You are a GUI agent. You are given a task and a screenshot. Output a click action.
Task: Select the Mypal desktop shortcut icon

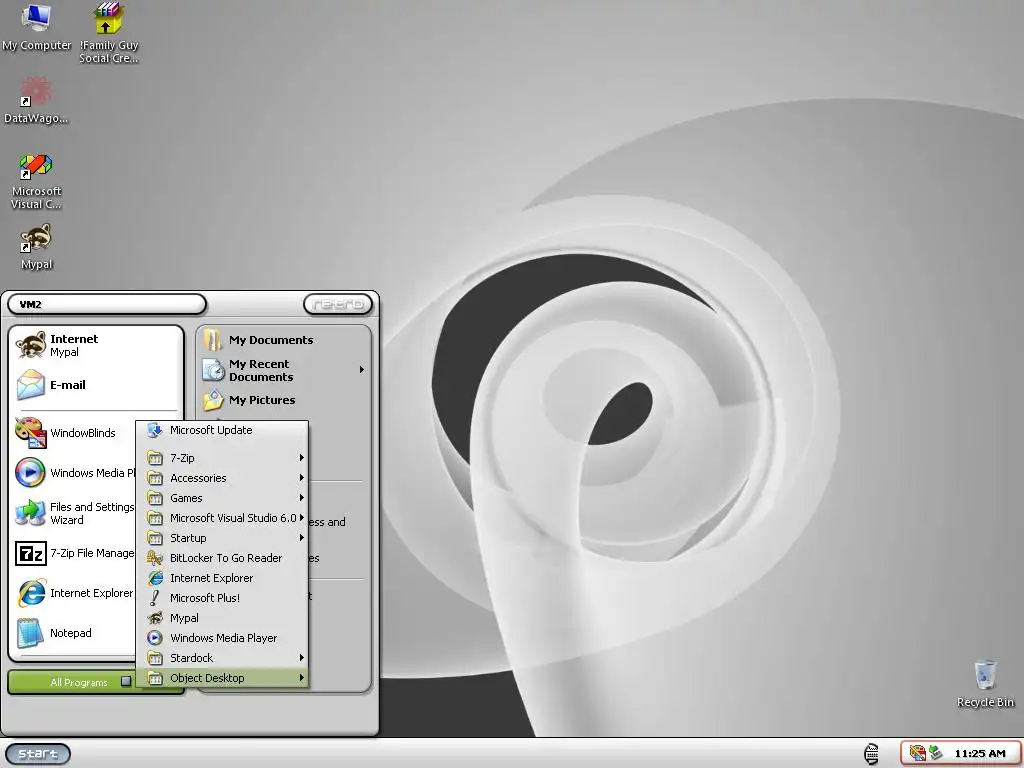[x=36, y=247]
